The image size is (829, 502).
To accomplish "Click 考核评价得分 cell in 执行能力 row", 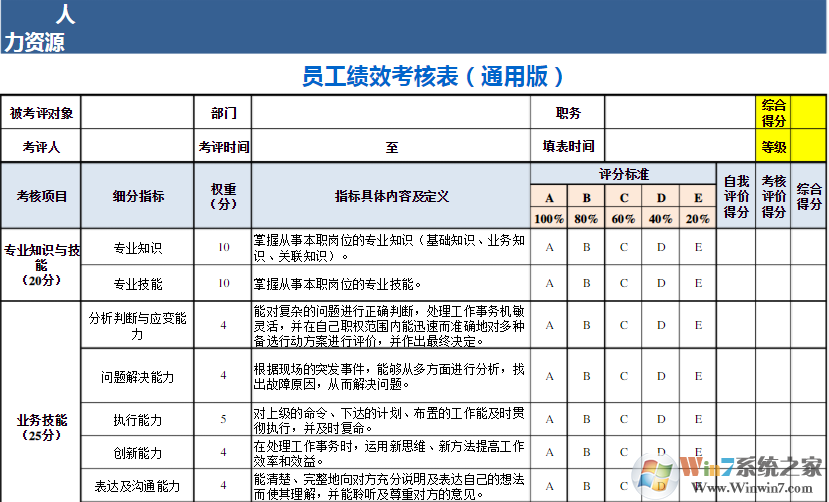I will coord(773,420).
